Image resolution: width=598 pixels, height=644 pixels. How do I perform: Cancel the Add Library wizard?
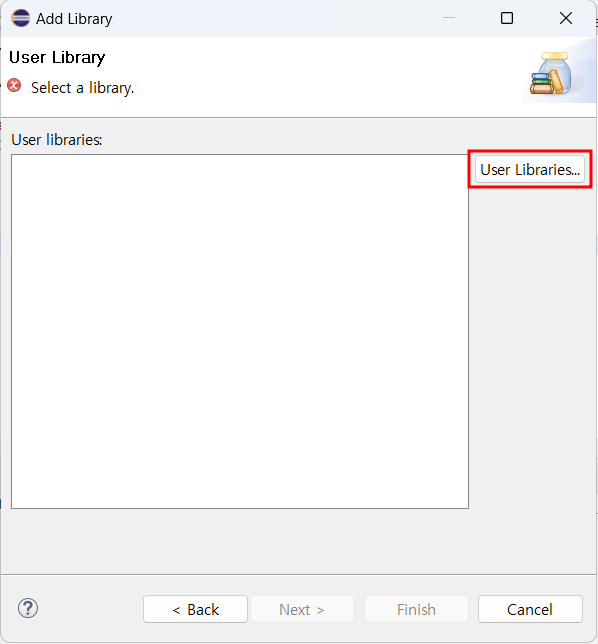click(x=530, y=609)
